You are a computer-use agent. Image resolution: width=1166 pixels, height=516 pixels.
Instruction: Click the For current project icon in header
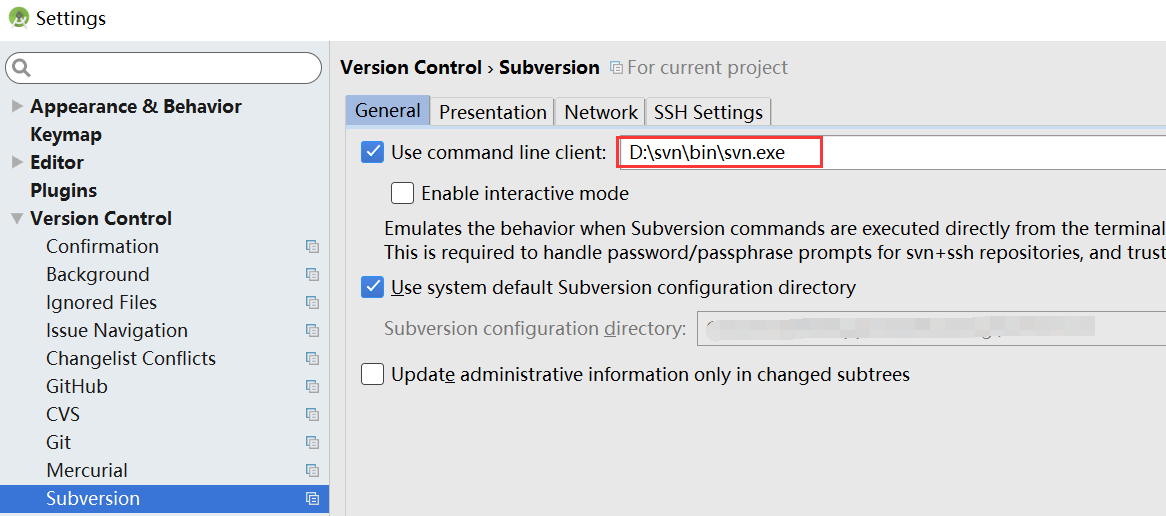click(616, 68)
